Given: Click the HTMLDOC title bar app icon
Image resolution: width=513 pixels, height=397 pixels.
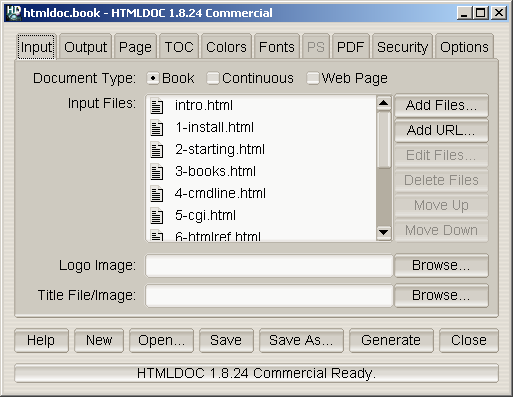Looking at the screenshot, I should [14, 13].
